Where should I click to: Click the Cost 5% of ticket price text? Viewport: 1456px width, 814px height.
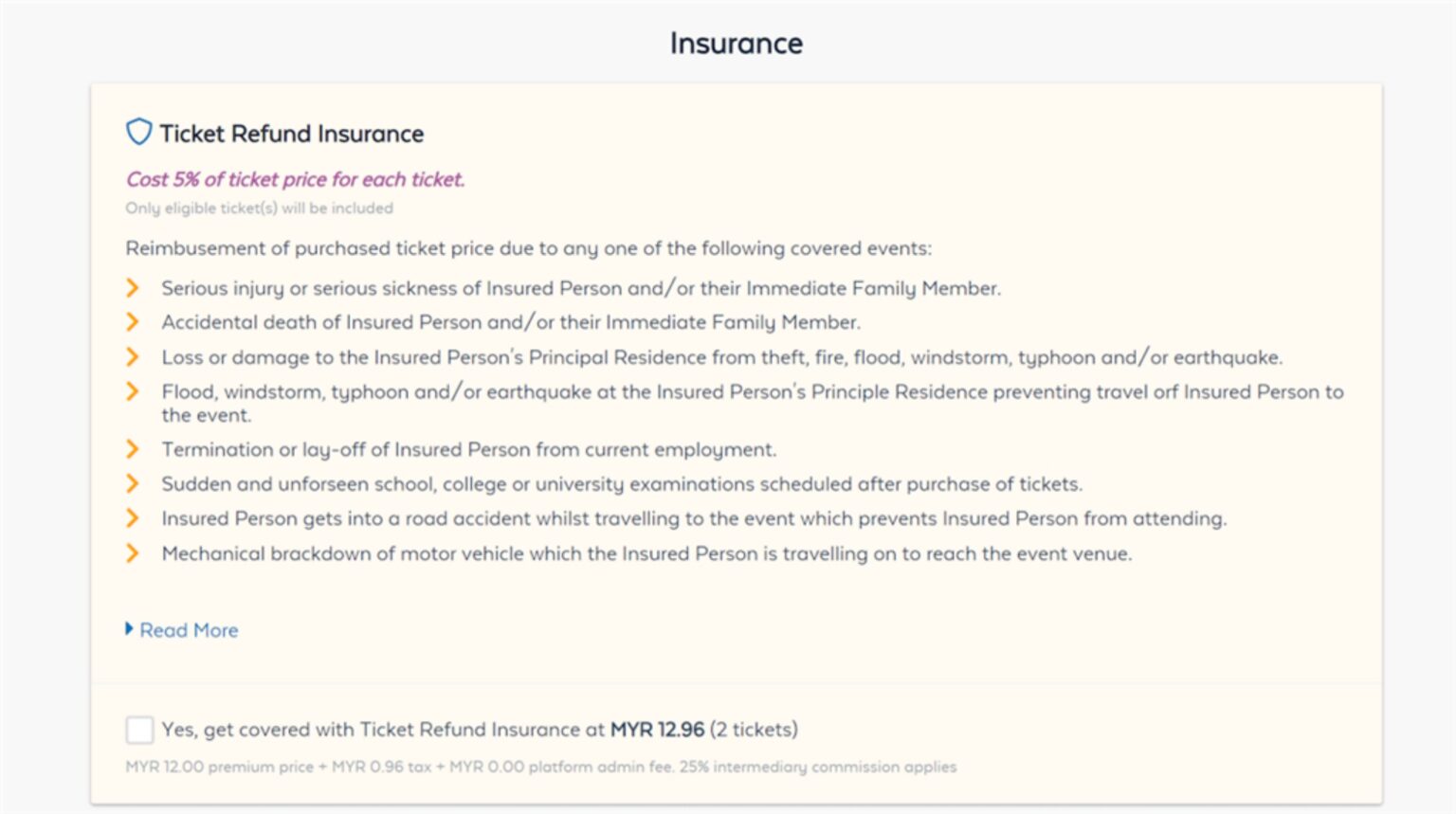coord(295,179)
